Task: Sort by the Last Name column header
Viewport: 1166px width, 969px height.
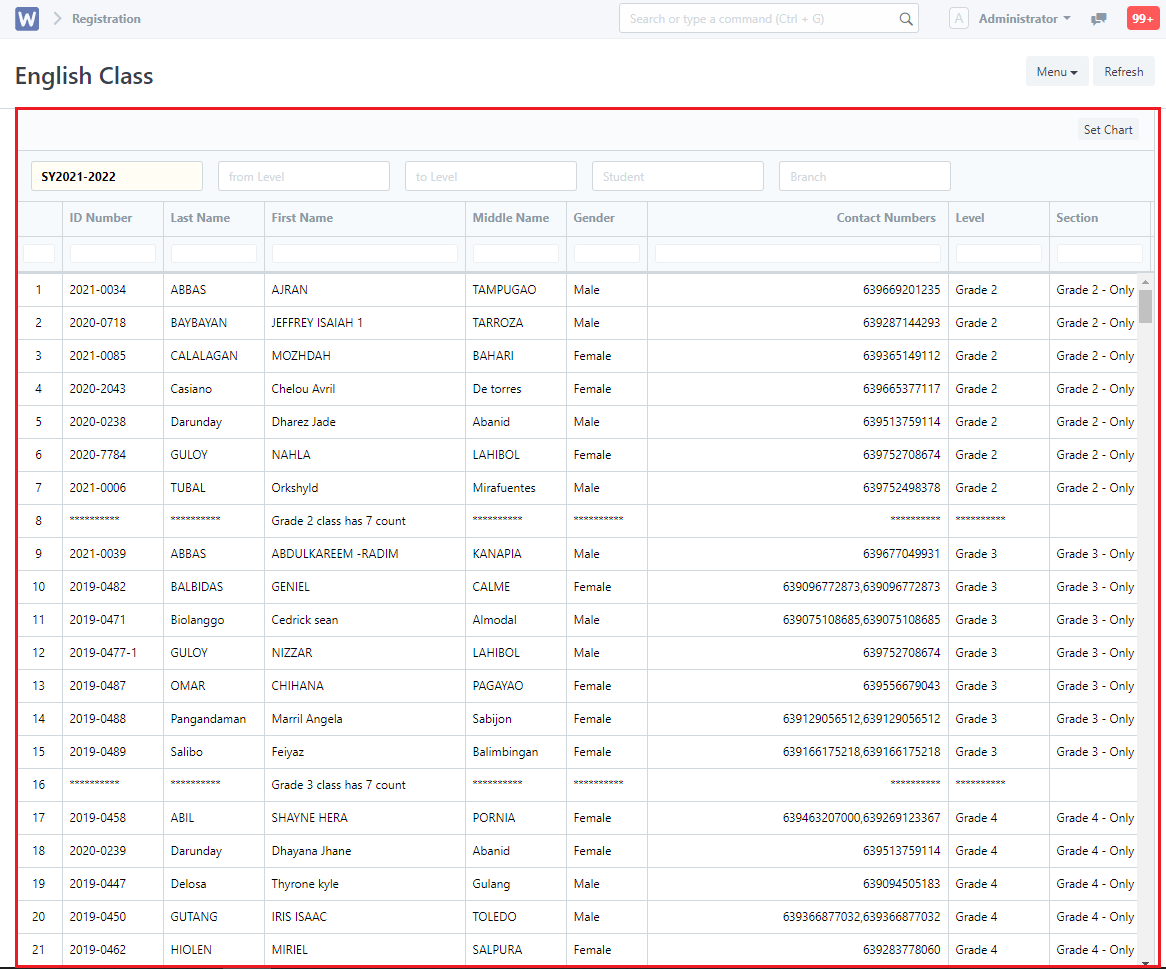Action: [213, 218]
